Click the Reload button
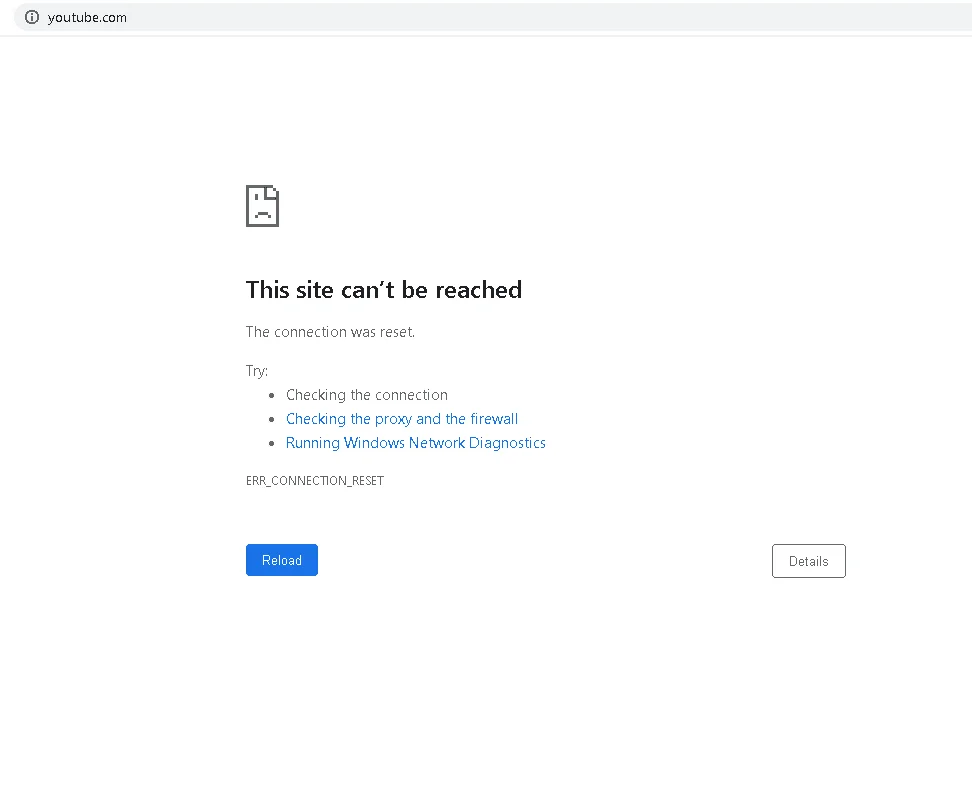Image resolution: width=972 pixels, height=812 pixels. (281, 560)
